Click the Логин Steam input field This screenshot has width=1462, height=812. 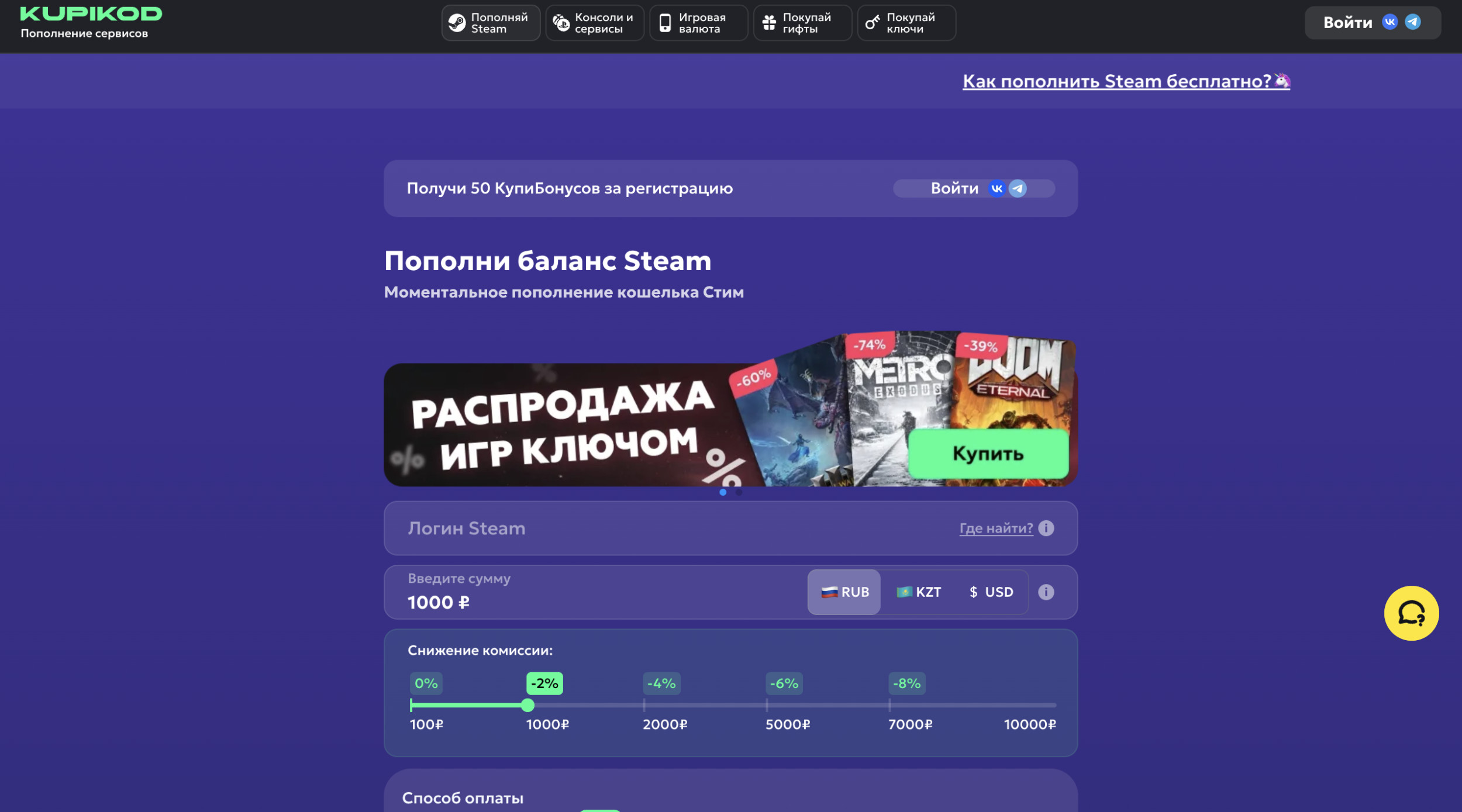643,528
